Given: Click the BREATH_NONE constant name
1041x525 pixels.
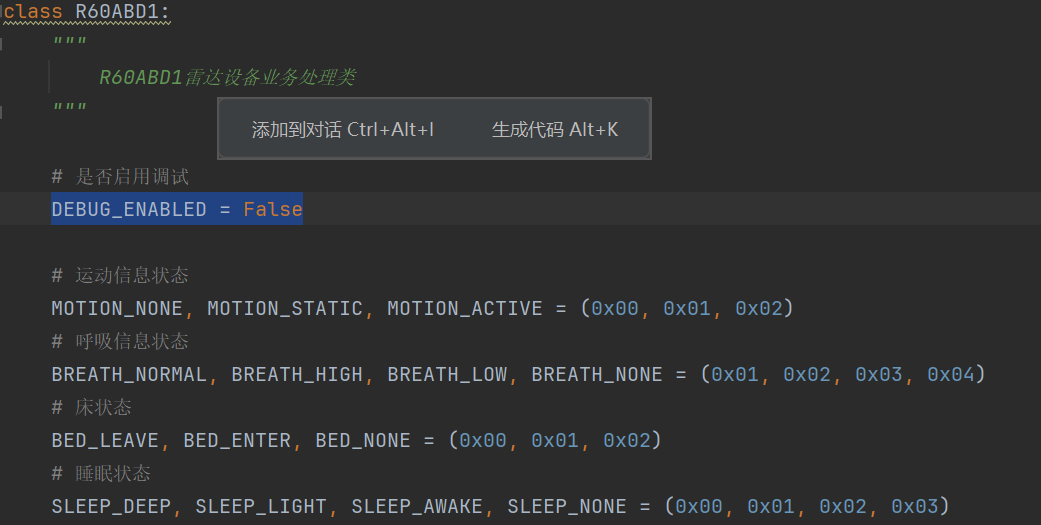Looking at the screenshot, I should 597,374.
